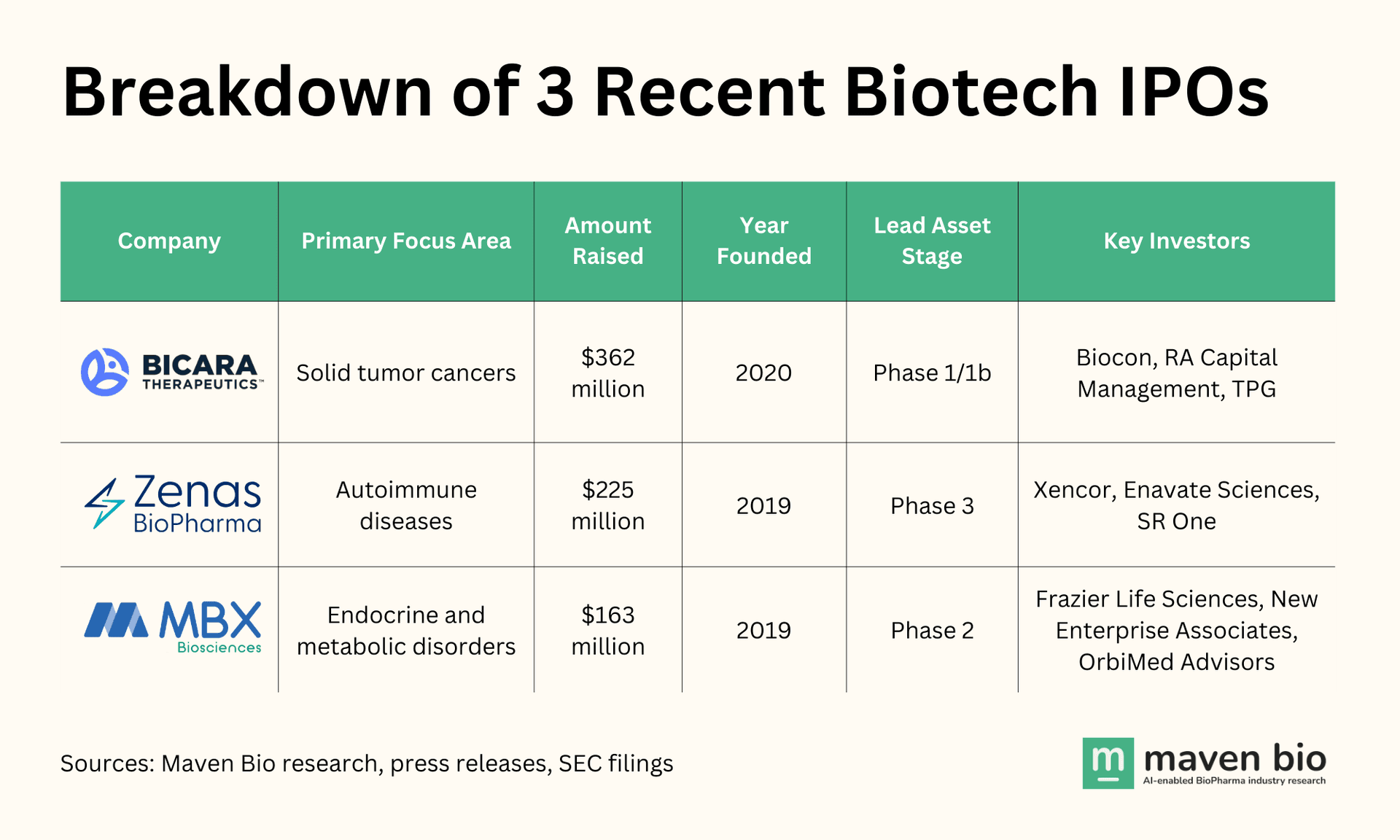Select the "$362 million" amount cell
Image resolution: width=1400 pixels, height=840 pixels.
click(x=607, y=373)
